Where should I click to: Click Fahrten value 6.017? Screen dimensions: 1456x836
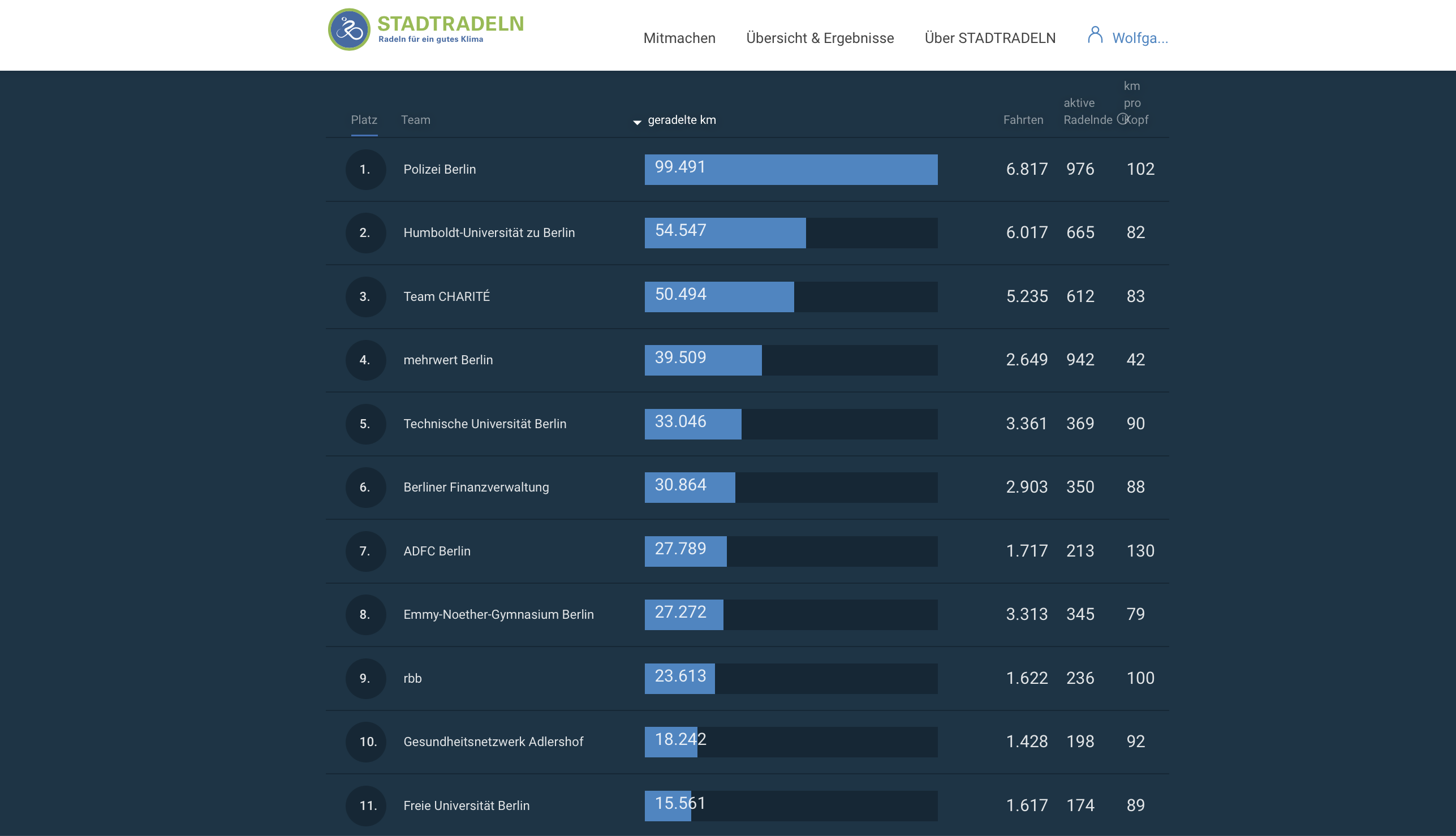coord(1027,232)
